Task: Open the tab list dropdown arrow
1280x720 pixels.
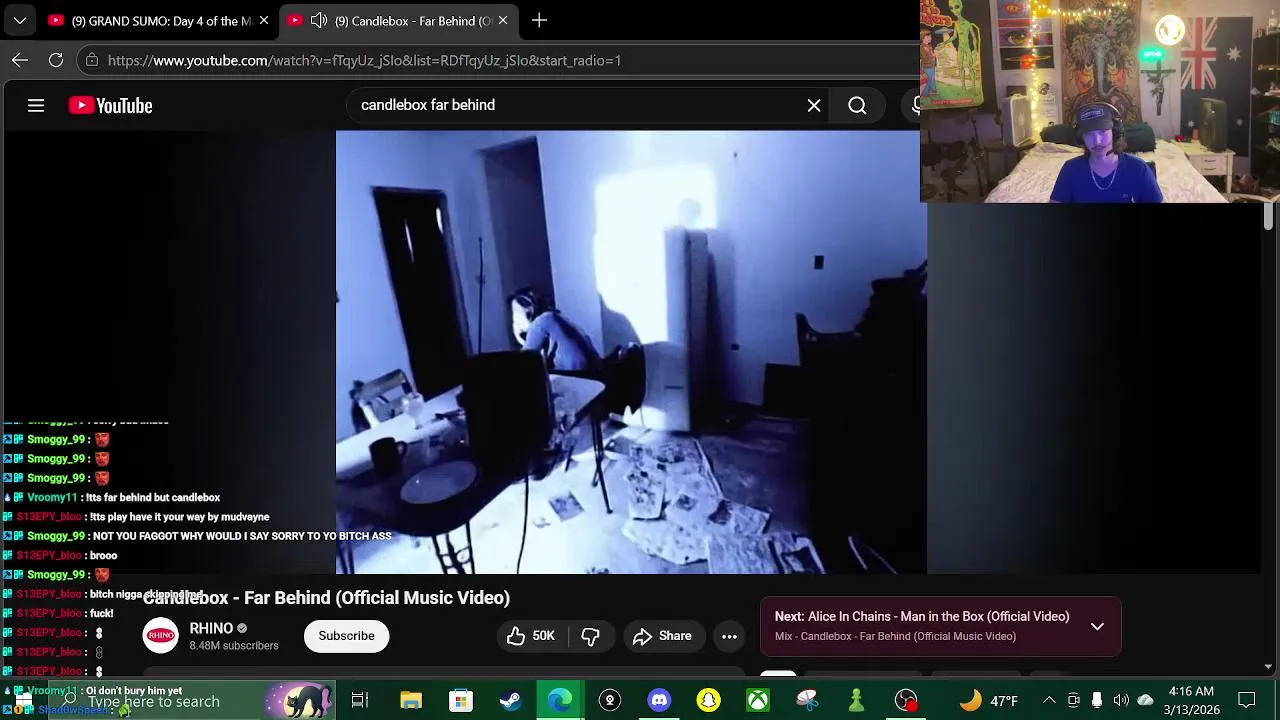Action: [20, 20]
